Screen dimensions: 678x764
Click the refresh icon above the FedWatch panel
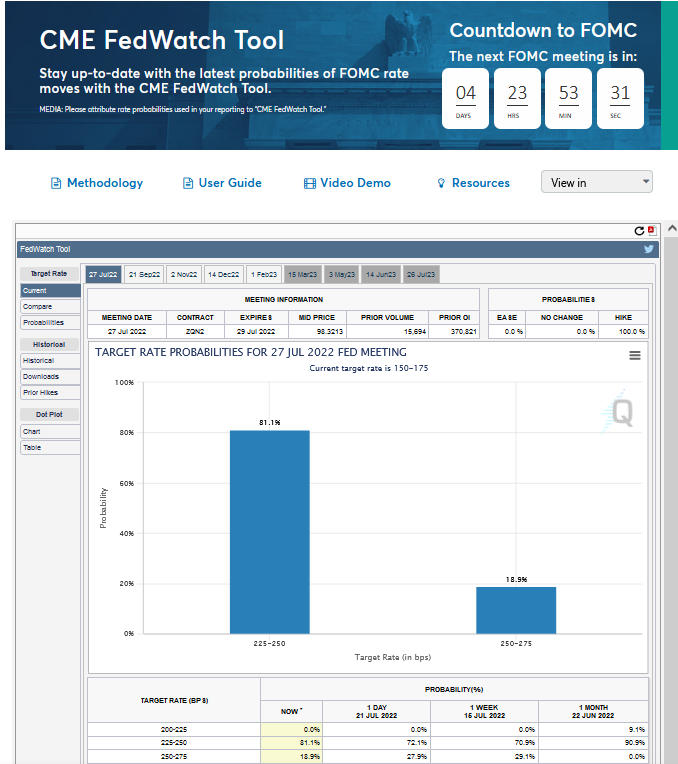639,231
